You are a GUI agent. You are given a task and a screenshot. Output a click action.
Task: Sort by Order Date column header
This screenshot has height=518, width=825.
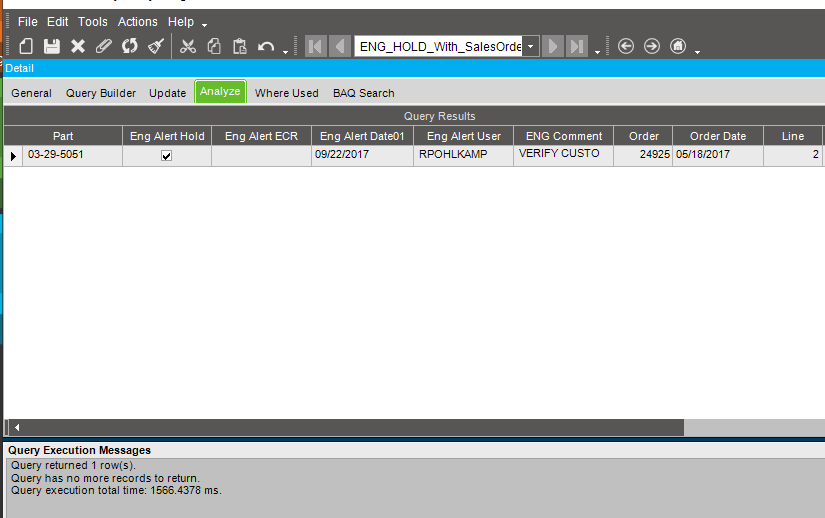click(x=718, y=136)
